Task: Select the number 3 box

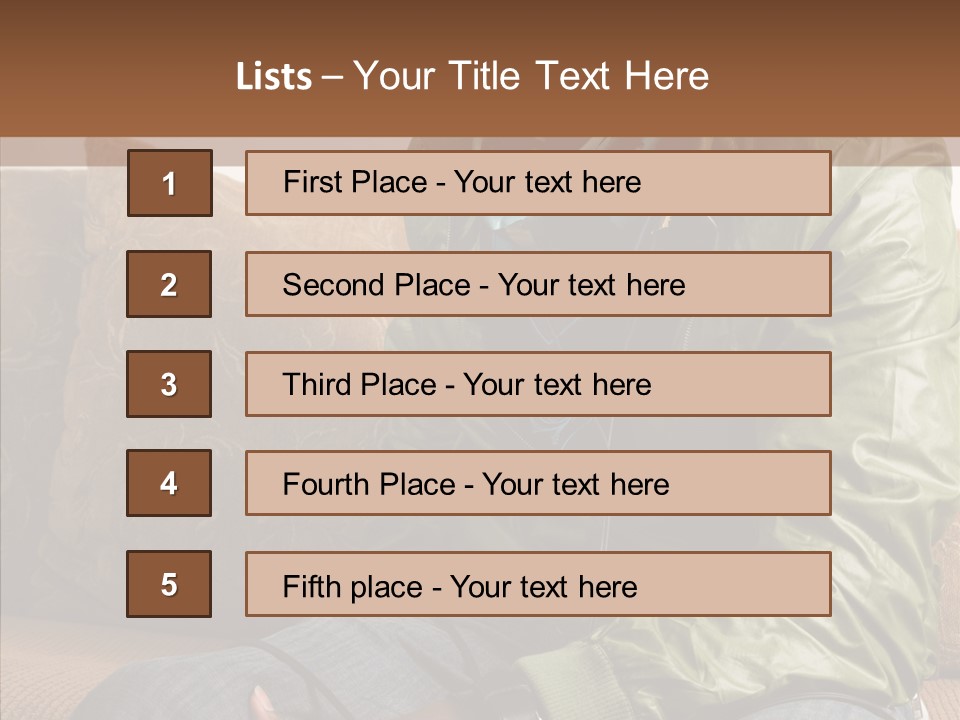Action: tap(169, 384)
